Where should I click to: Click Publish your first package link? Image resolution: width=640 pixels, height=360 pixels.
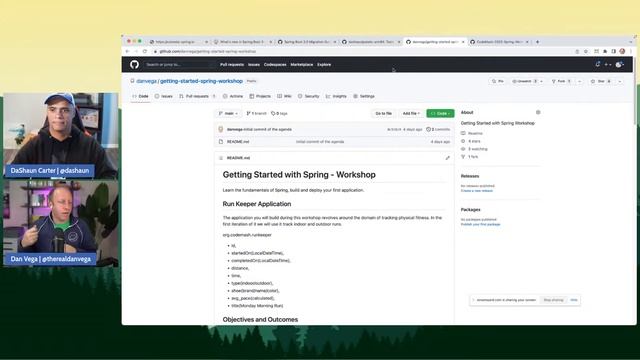[480, 224]
